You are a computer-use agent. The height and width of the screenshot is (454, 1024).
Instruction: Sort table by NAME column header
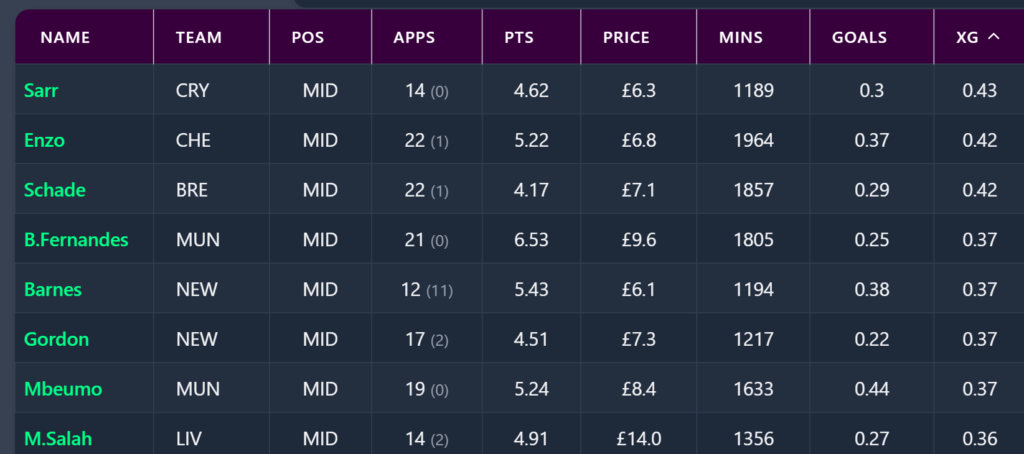point(65,38)
